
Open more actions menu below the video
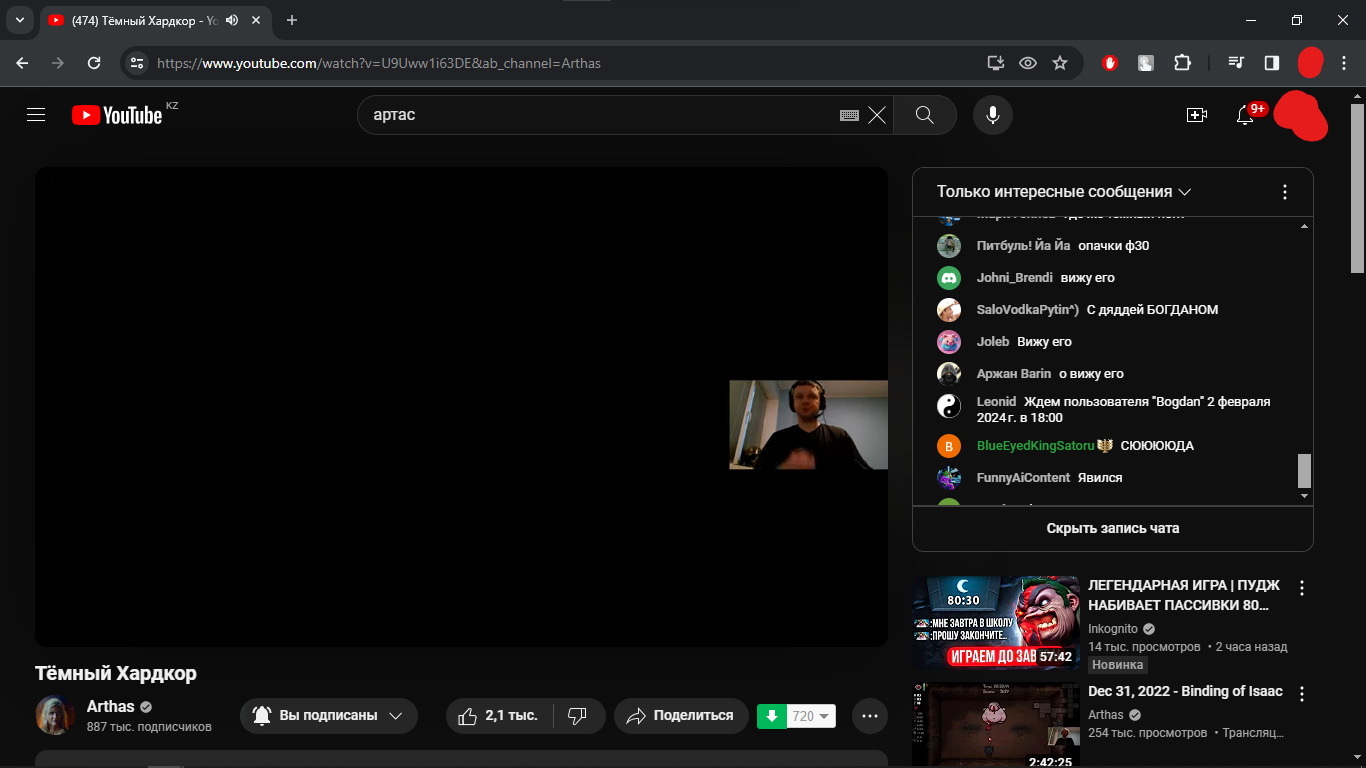point(870,716)
